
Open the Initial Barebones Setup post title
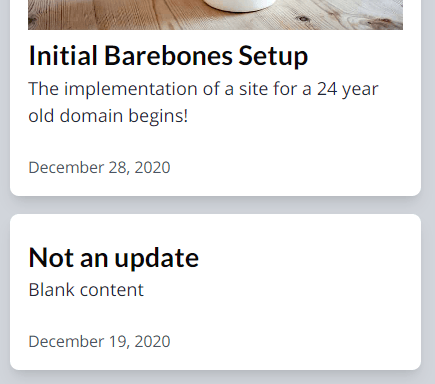point(168,56)
